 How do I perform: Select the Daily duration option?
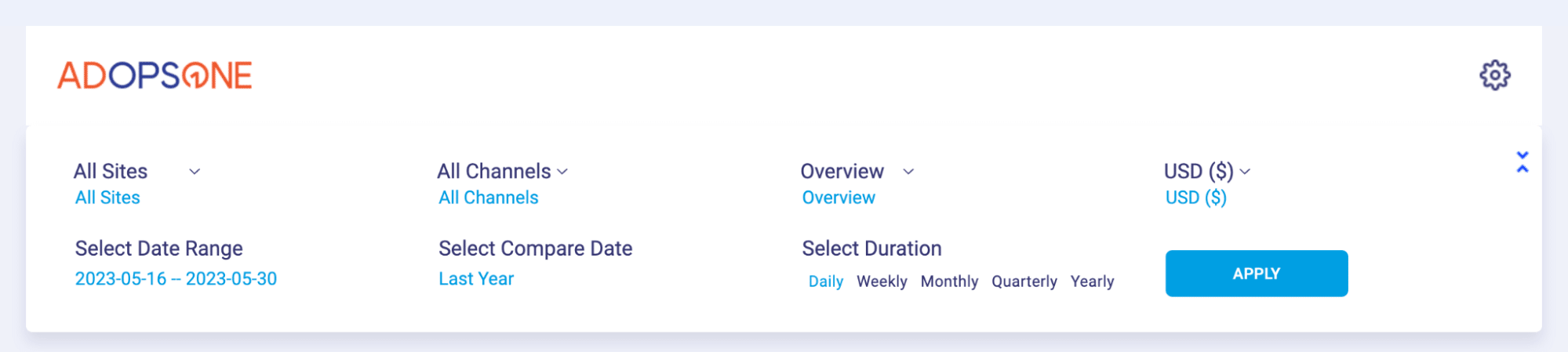point(825,281)
